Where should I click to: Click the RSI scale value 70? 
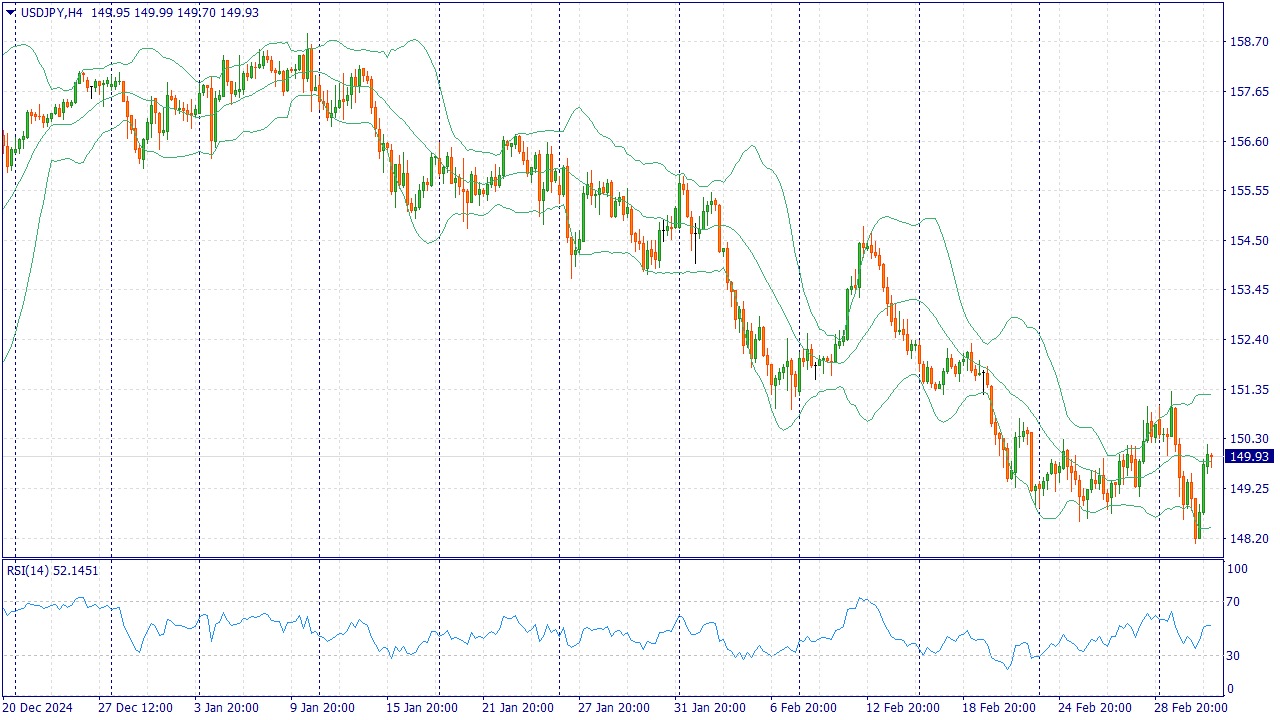[x=1235, y=602]
